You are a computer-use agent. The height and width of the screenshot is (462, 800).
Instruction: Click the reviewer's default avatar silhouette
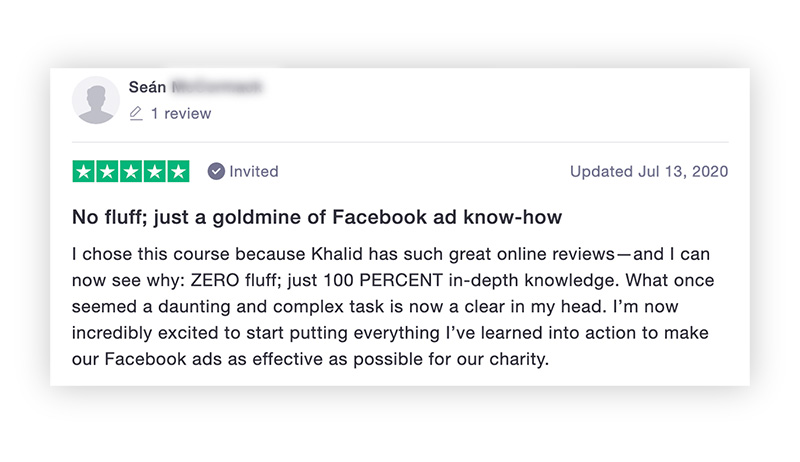pos(96,100)
